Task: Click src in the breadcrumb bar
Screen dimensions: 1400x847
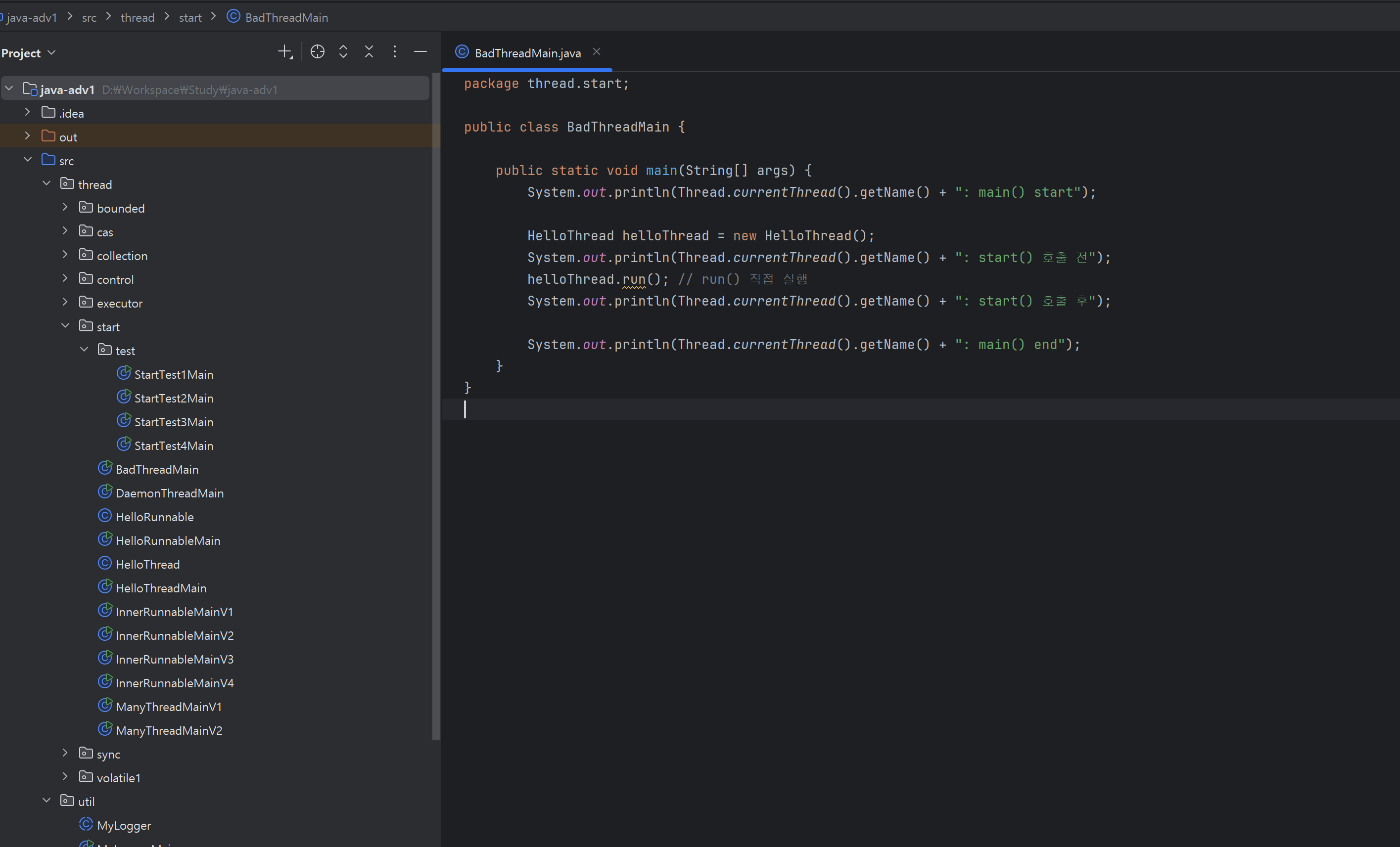Action: tap(89, 18)
